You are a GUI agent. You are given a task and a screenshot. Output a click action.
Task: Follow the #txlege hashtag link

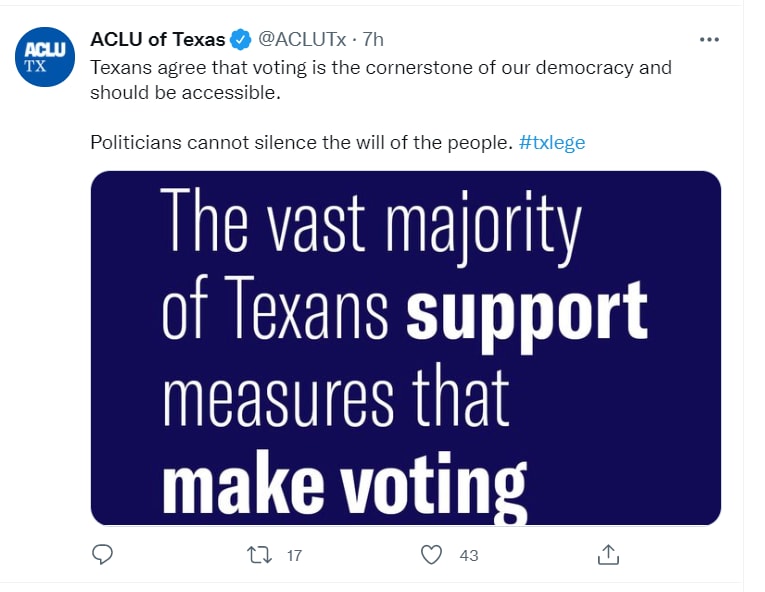[552, 142]
